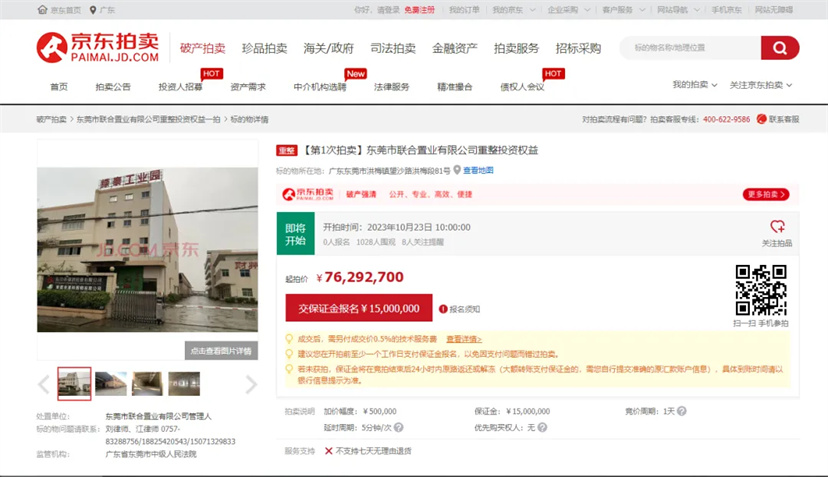Open the 首页 sub-navigation item
The image size is (828, 477).
click(59, 87)
